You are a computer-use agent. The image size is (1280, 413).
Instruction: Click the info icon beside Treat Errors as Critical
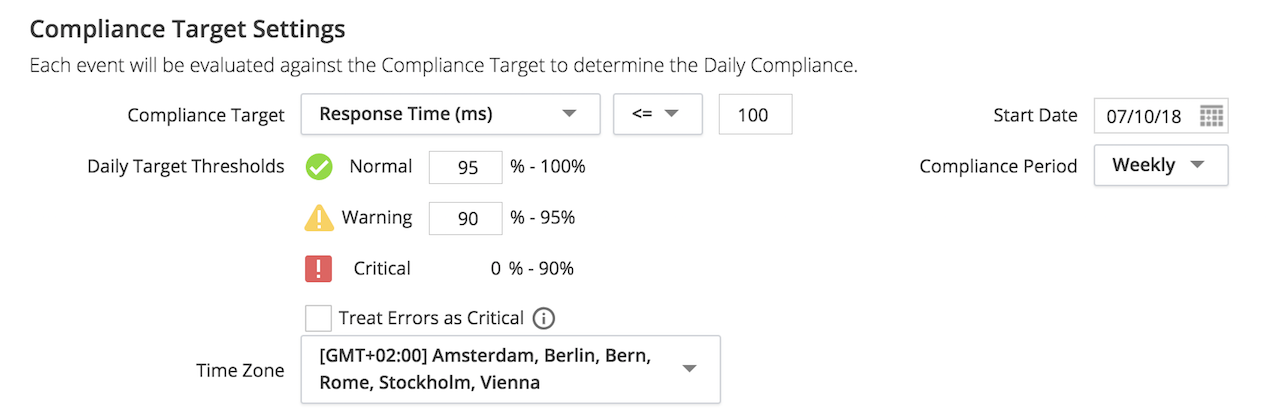coord(543,318)
